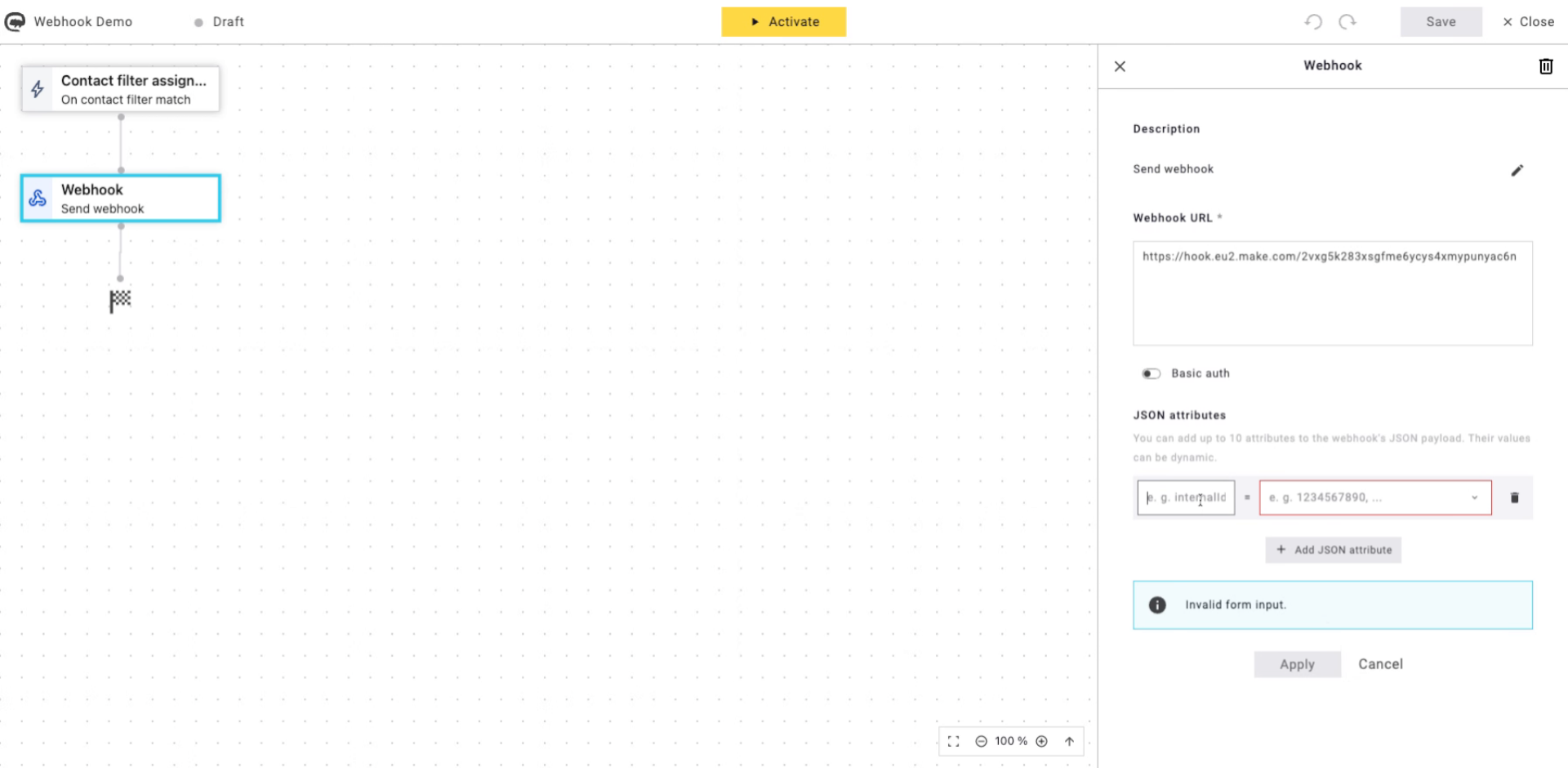Activate the workflow
This screenshot has width=1568, height=768.
coord(783,22)
